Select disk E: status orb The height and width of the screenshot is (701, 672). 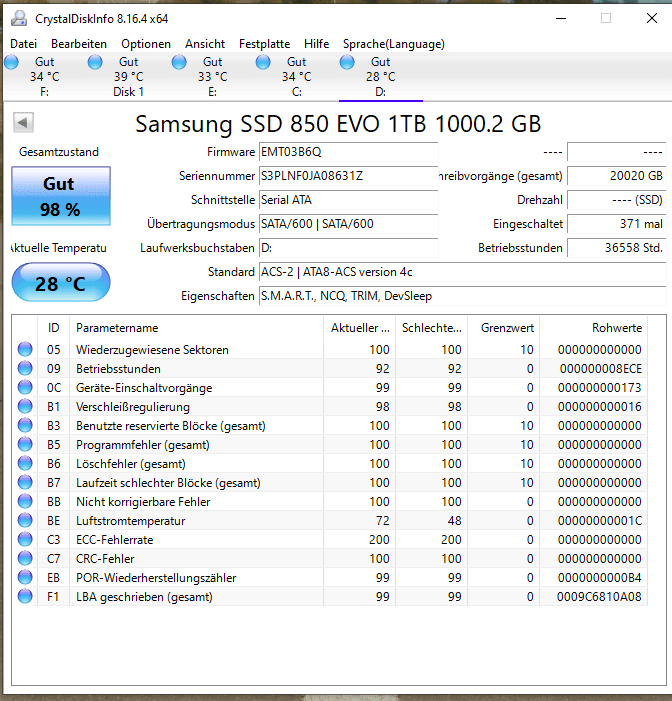[x=179, y=62]
